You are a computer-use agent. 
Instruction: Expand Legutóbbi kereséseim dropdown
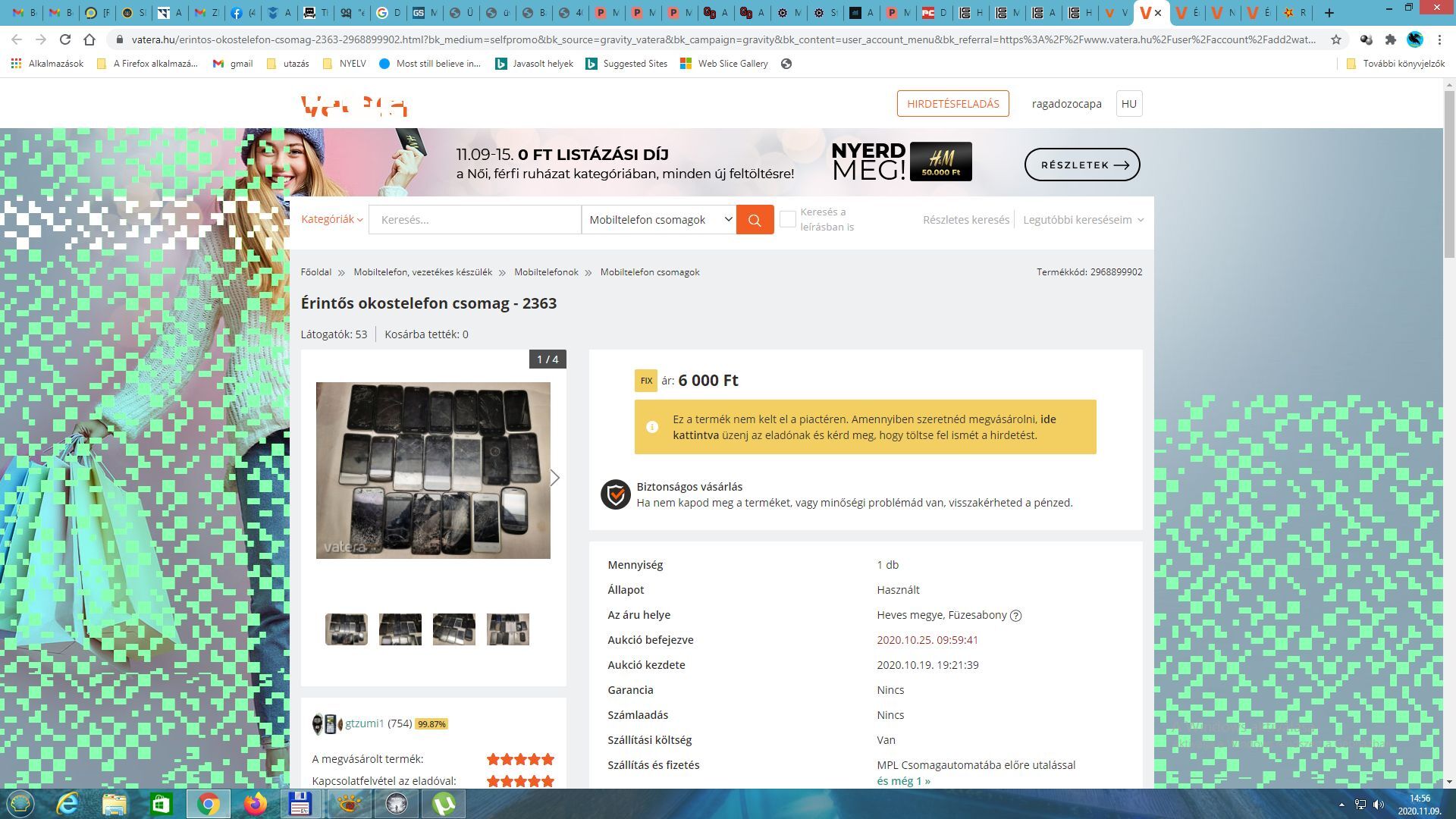pos(1082,220)
